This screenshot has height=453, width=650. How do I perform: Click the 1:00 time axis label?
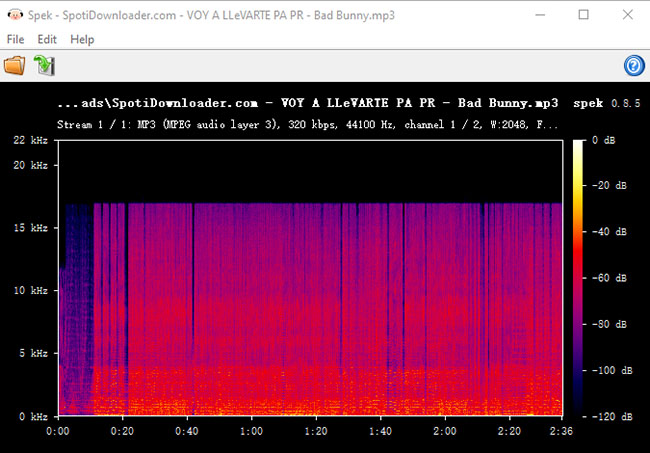(252, 431)
